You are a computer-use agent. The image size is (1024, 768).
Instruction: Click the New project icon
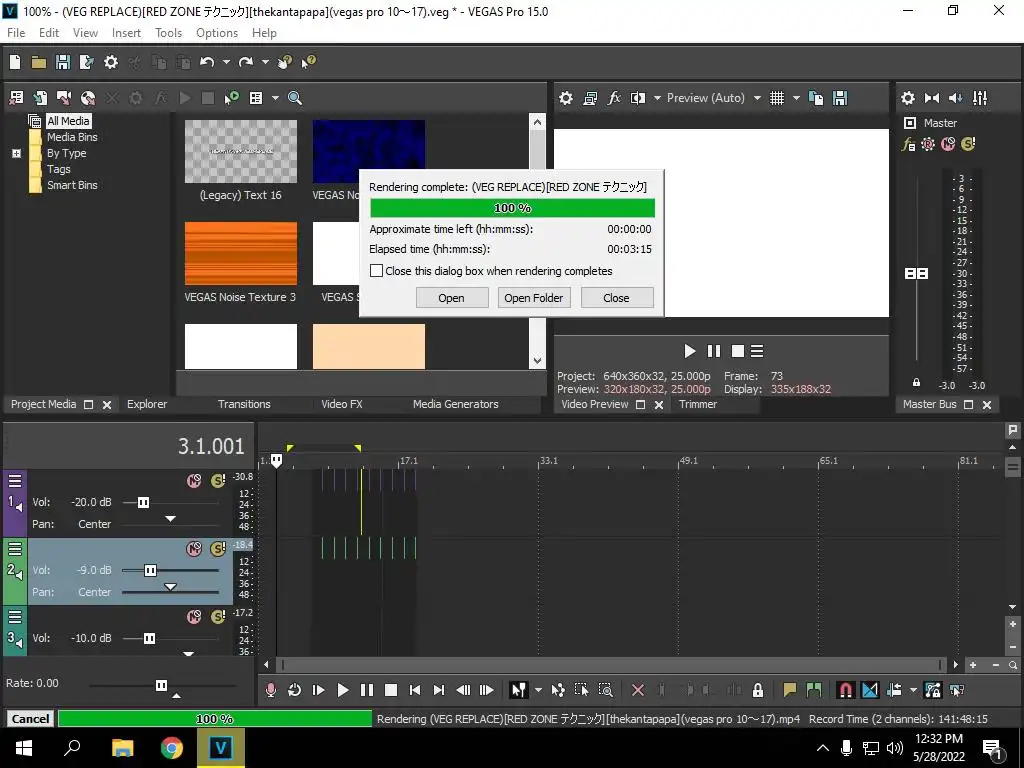pyautogui.click(x=15, y=62)
